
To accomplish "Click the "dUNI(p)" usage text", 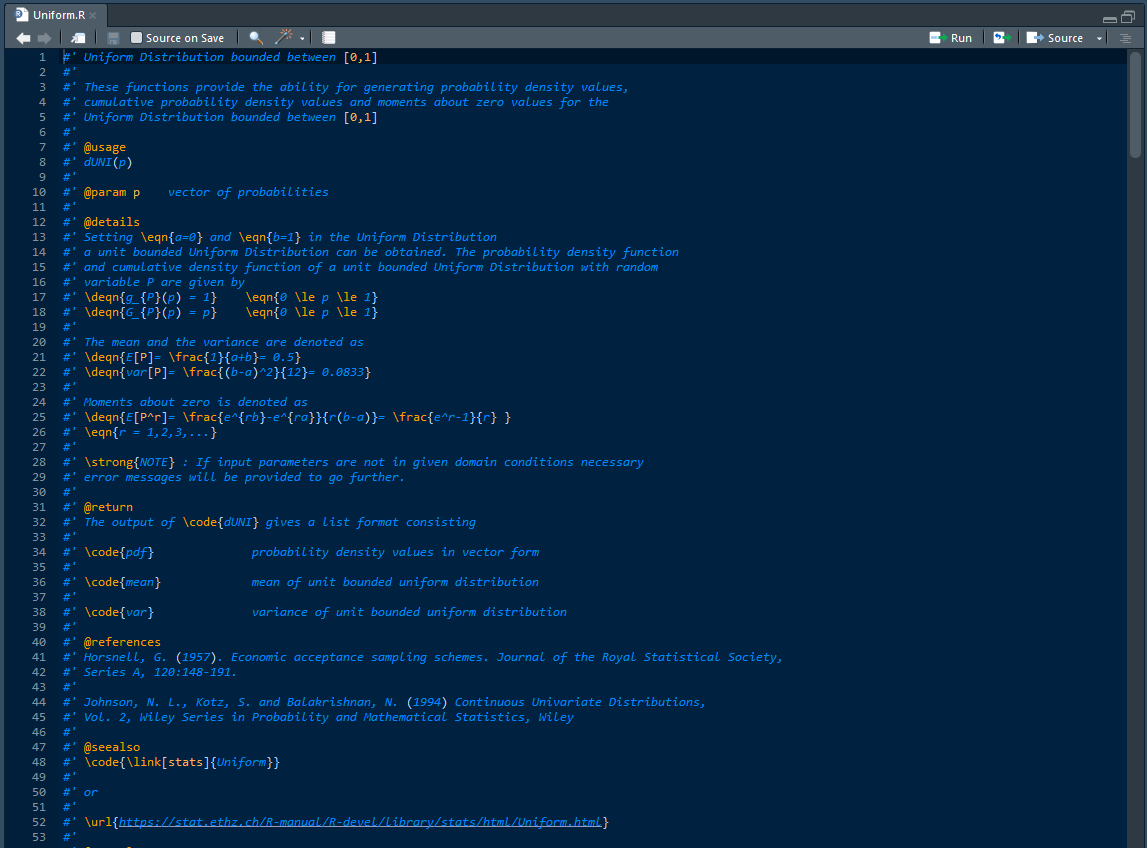I will click(x=108, y=162).
